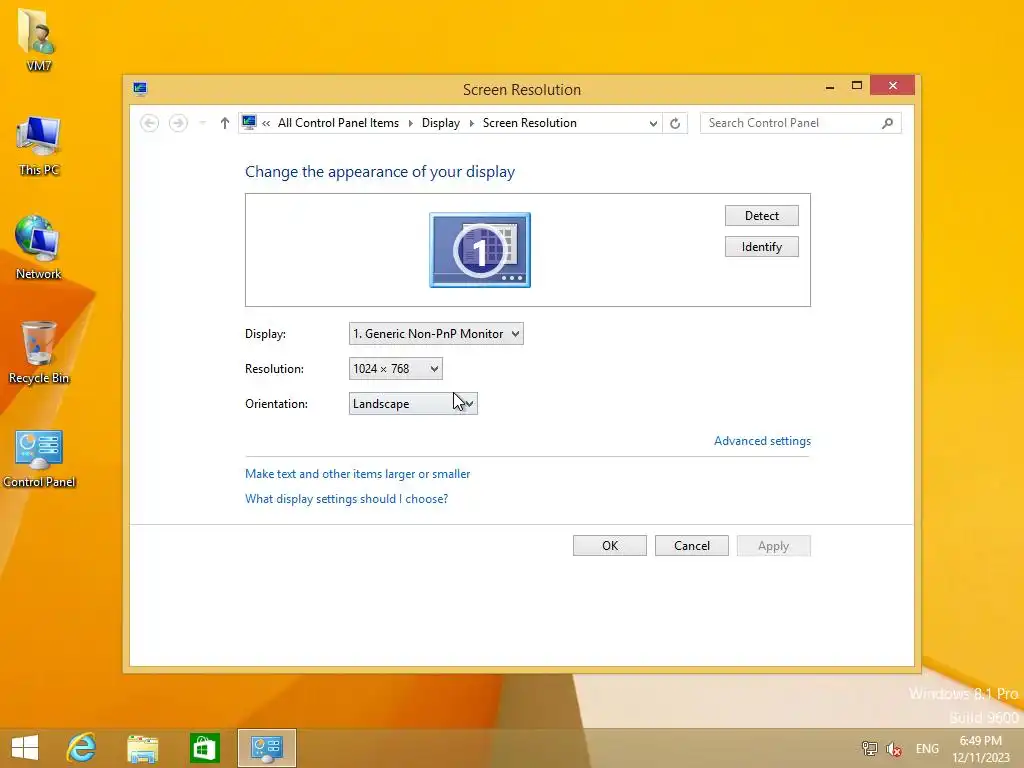Viewport: 1024px width, 768px height.
Task: Open Advanced settings link
Action: [x=762, y=441]
